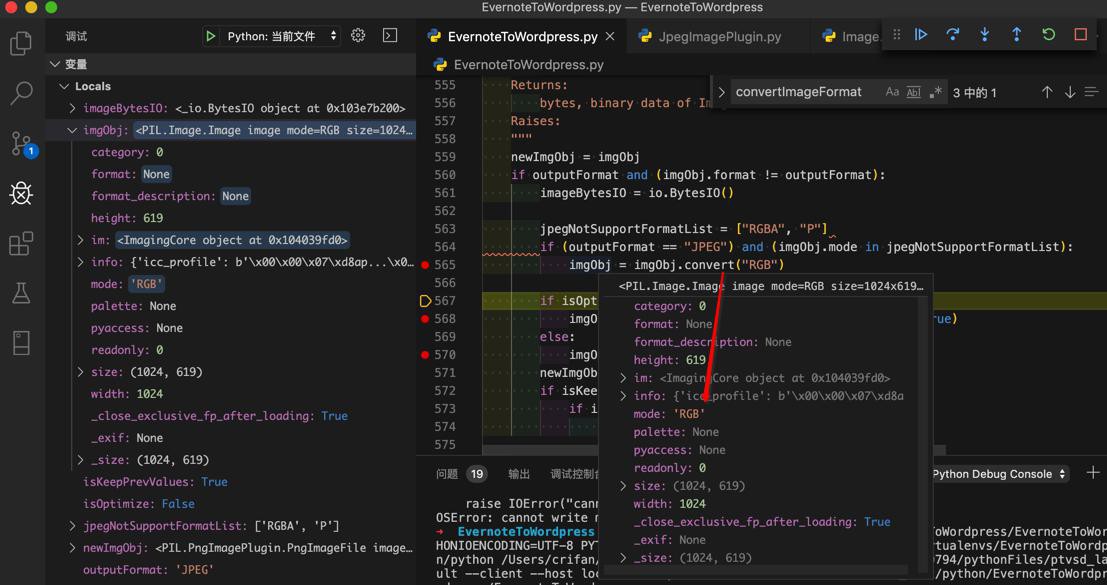
Task: Expand replace toggle in find widget
Action: [721, 92]
